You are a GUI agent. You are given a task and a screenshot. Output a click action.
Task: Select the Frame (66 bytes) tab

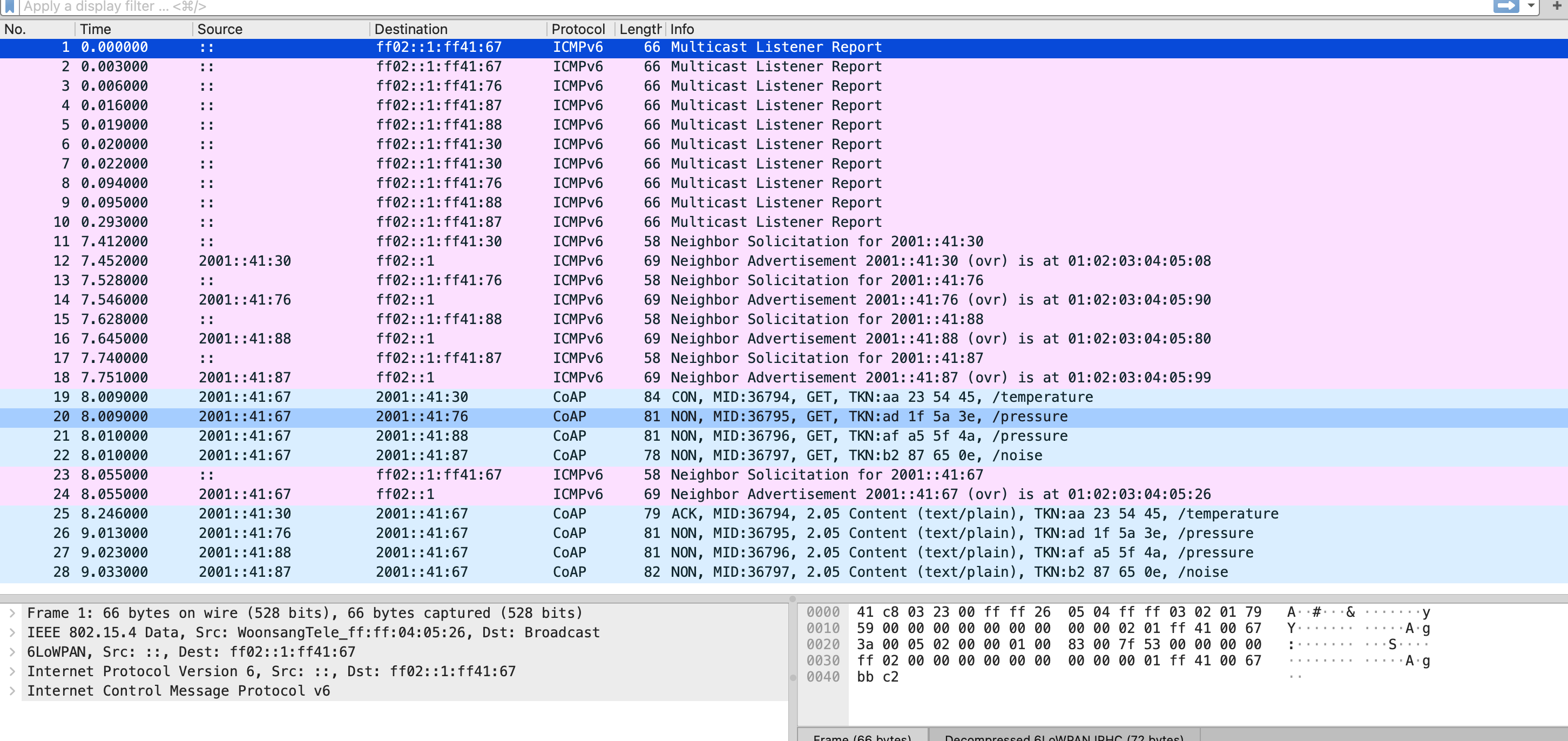tap(862, 736)
